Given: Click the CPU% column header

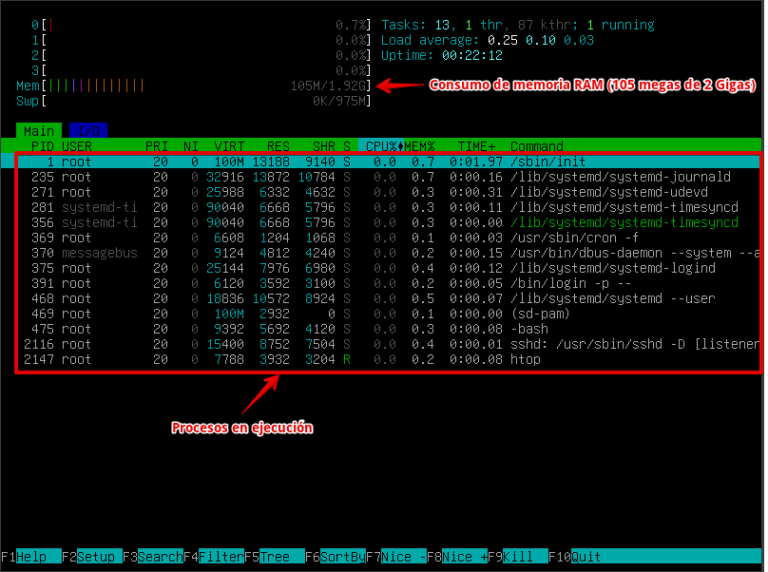Looking at the screenshot, I should point(381,146).
